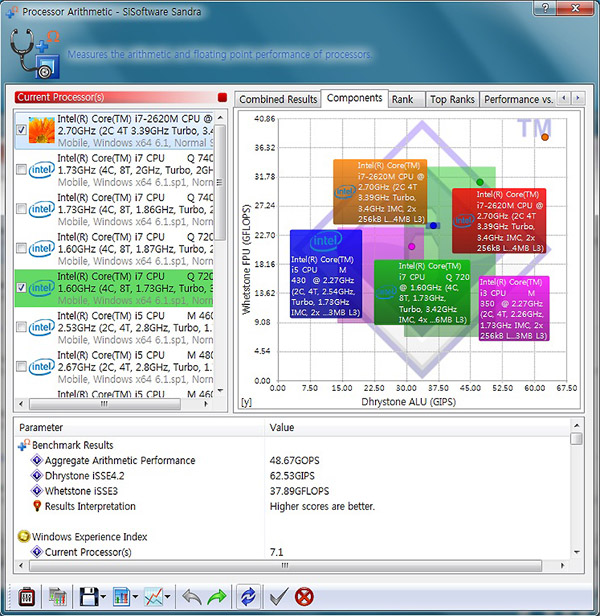600x616 pixels.
Task: Click the Dhrystone iSSE4.2 diamond icon
Action: (37, 475)
